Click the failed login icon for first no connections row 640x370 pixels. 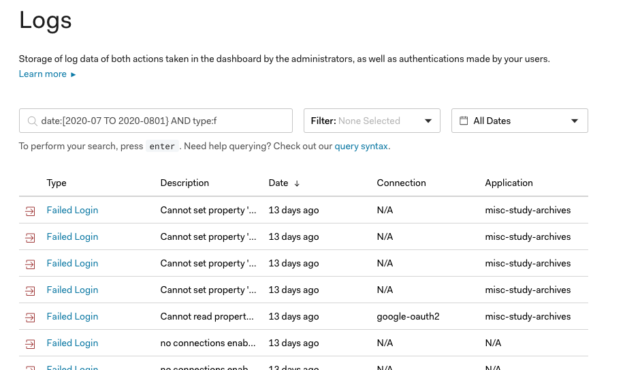point(30,344)
